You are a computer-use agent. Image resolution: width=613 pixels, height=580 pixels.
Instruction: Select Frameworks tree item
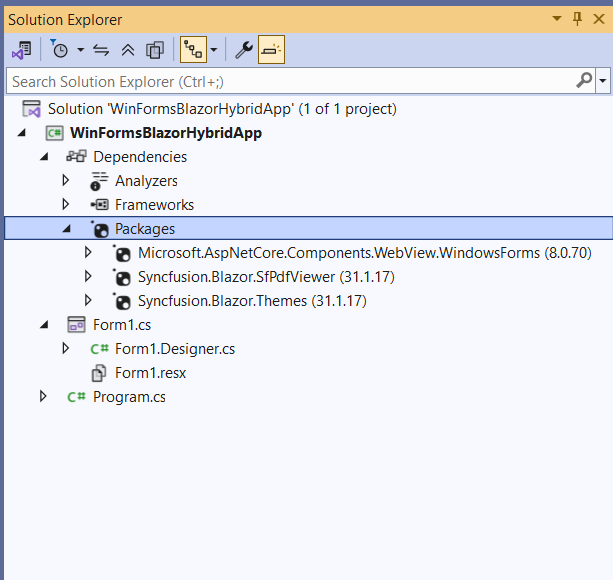(x=154, y=205)
